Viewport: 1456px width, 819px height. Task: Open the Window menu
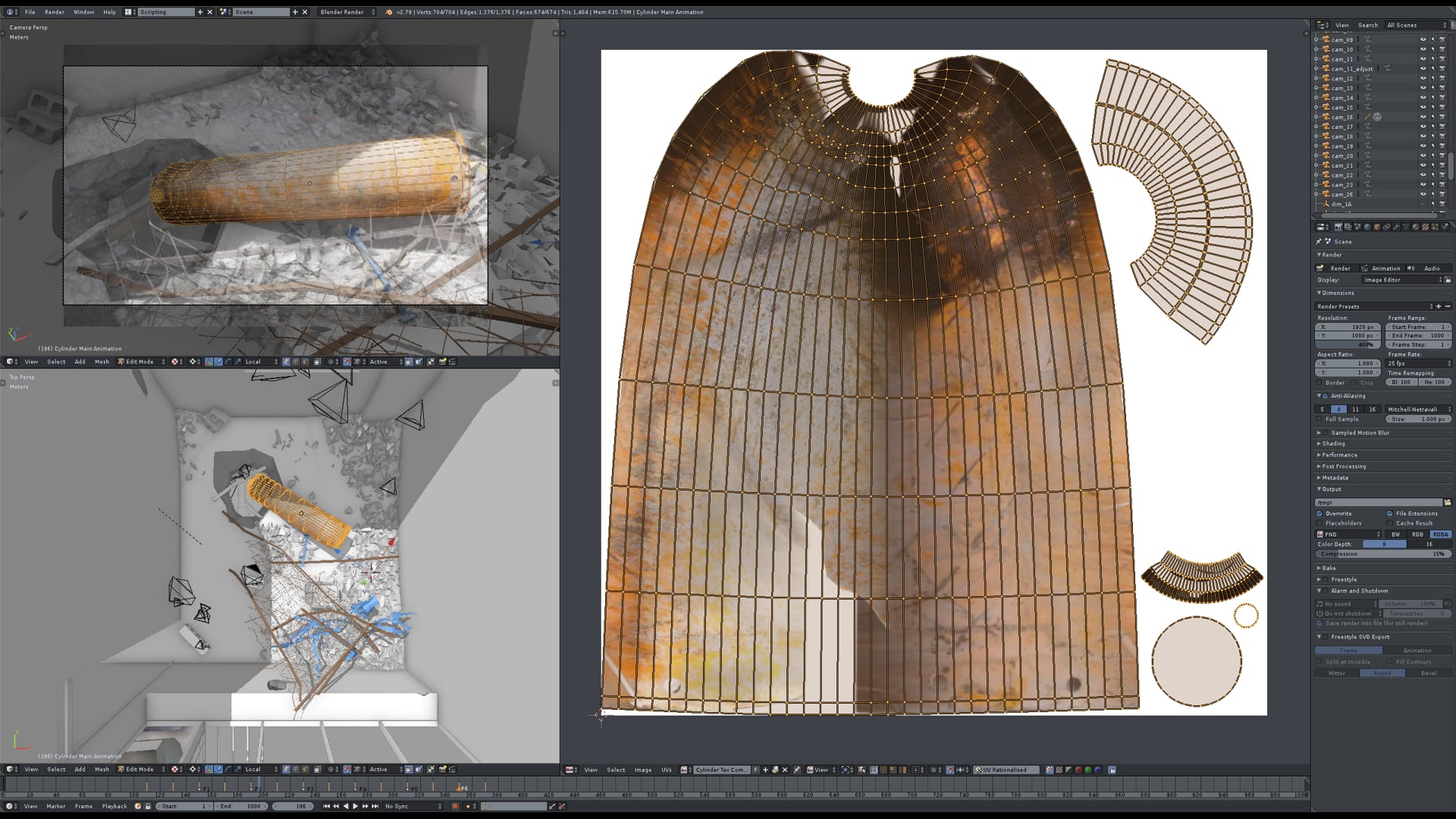point(83,12)
